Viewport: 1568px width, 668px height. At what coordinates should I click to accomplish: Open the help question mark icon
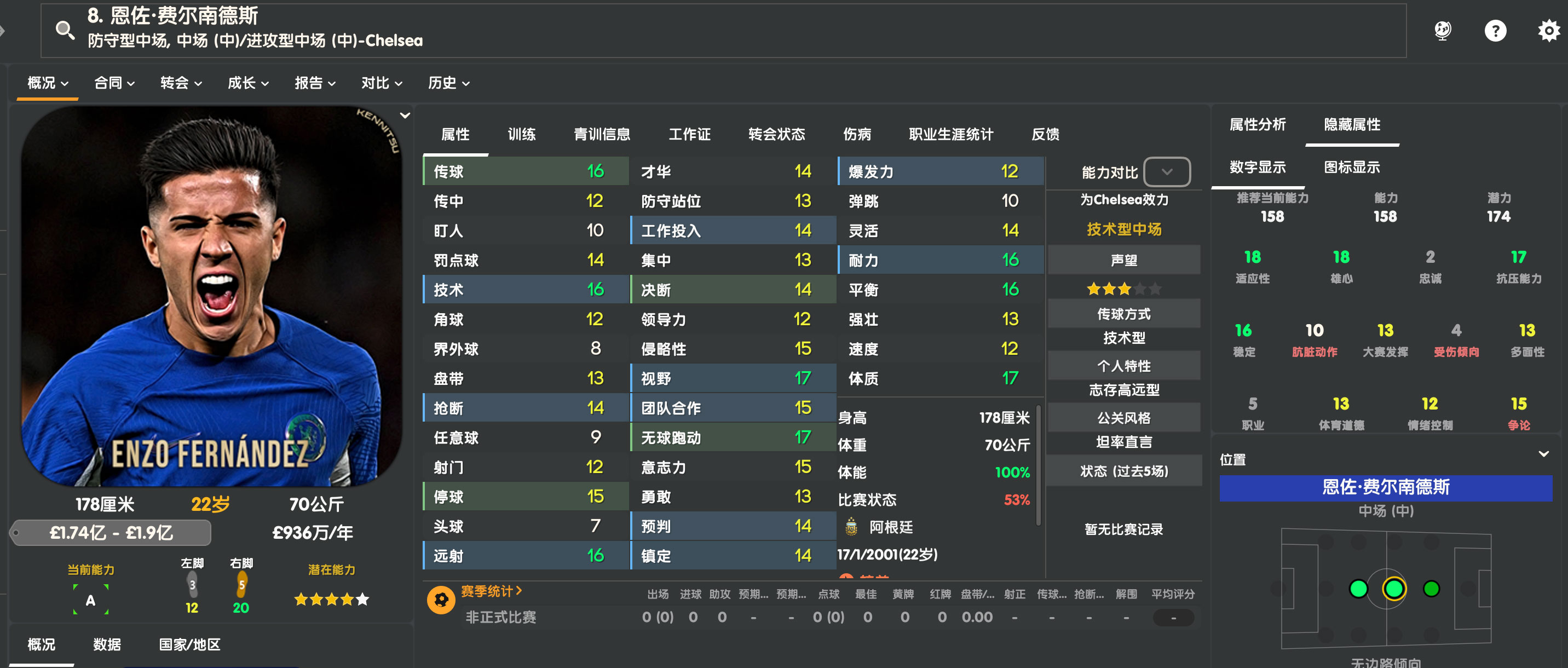click(x=1495, y=31)
